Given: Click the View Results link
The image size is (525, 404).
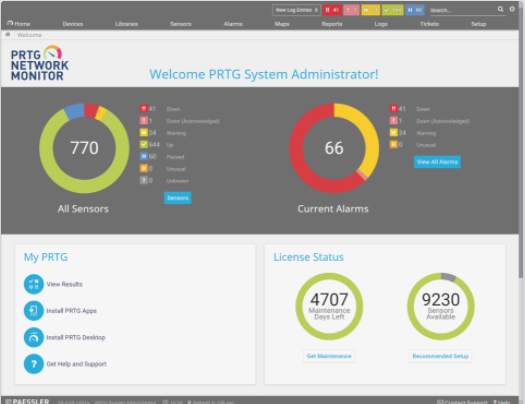Looking at the screenshot, I should (65, 284).
